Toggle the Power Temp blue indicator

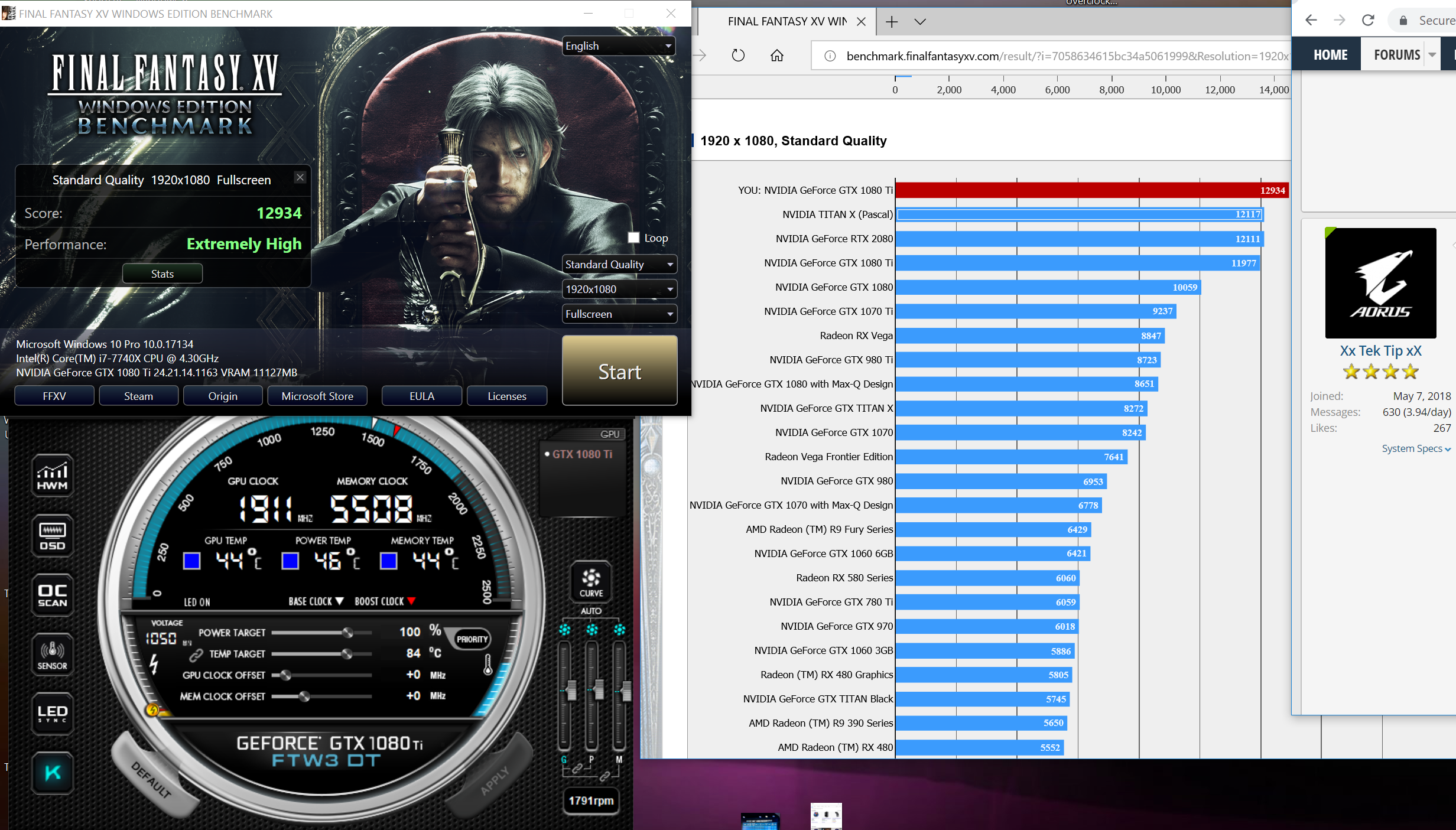[290, 561]
